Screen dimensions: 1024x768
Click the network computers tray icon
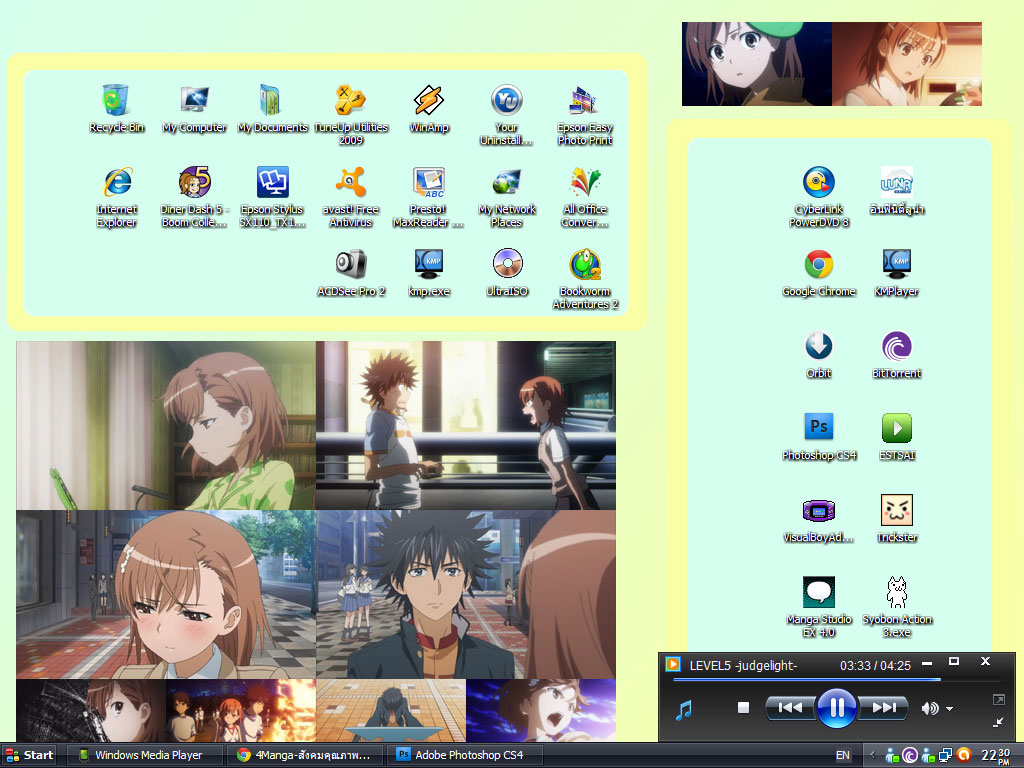(946, 756)
